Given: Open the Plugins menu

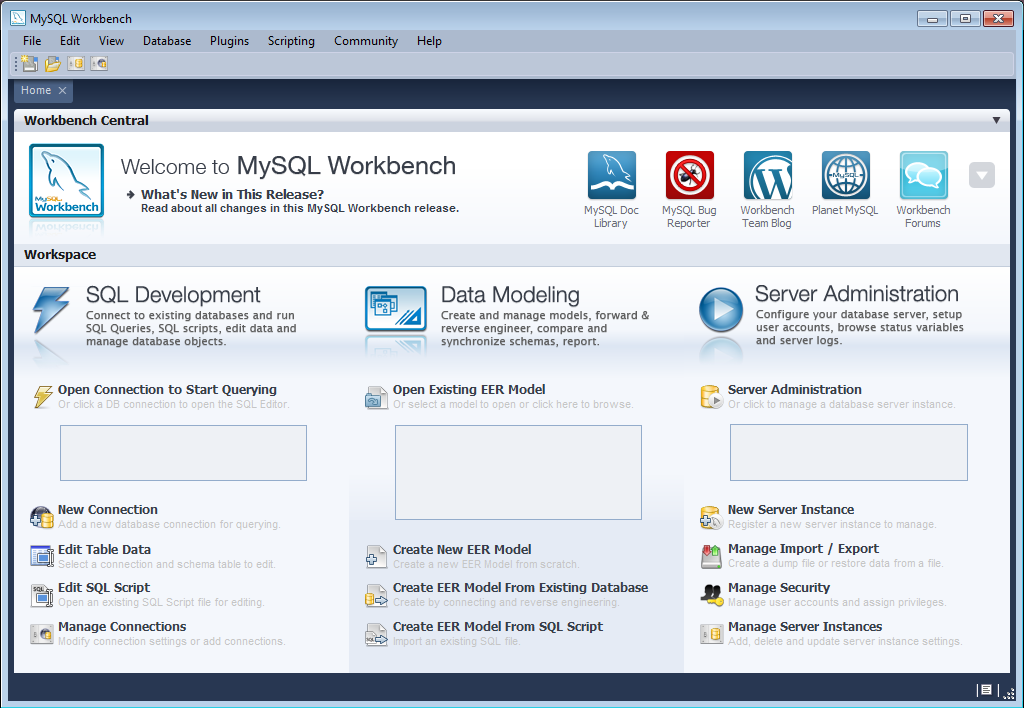Looking at the screenshot, I should coord(229,40).
